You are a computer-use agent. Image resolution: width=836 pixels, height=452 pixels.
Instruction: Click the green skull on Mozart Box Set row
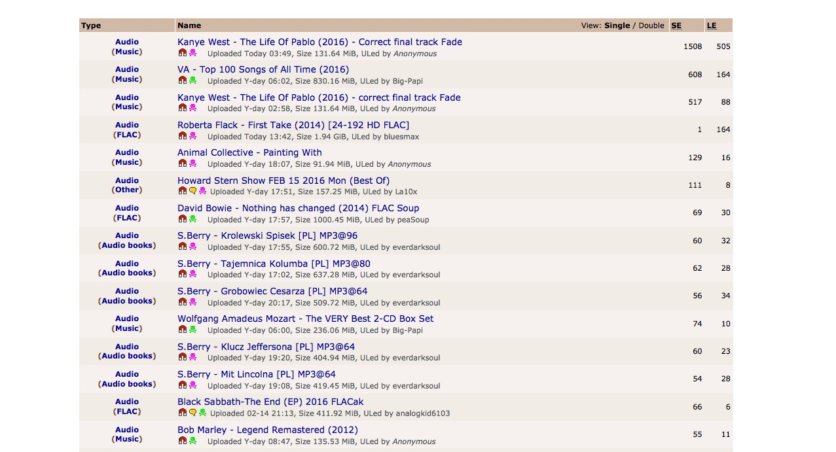193,330
